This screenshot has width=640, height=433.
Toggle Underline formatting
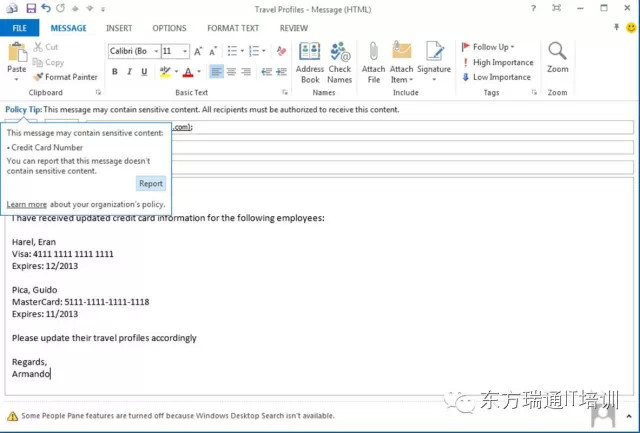coord(144,72)
